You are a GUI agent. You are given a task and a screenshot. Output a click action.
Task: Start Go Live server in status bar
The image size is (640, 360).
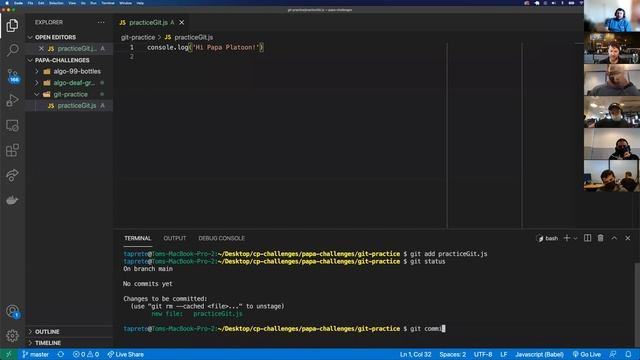587,354
